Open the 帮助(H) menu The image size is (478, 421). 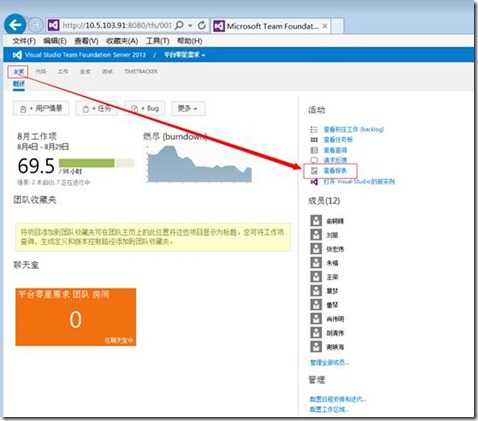pyautogui.click(x=190, y=41)
